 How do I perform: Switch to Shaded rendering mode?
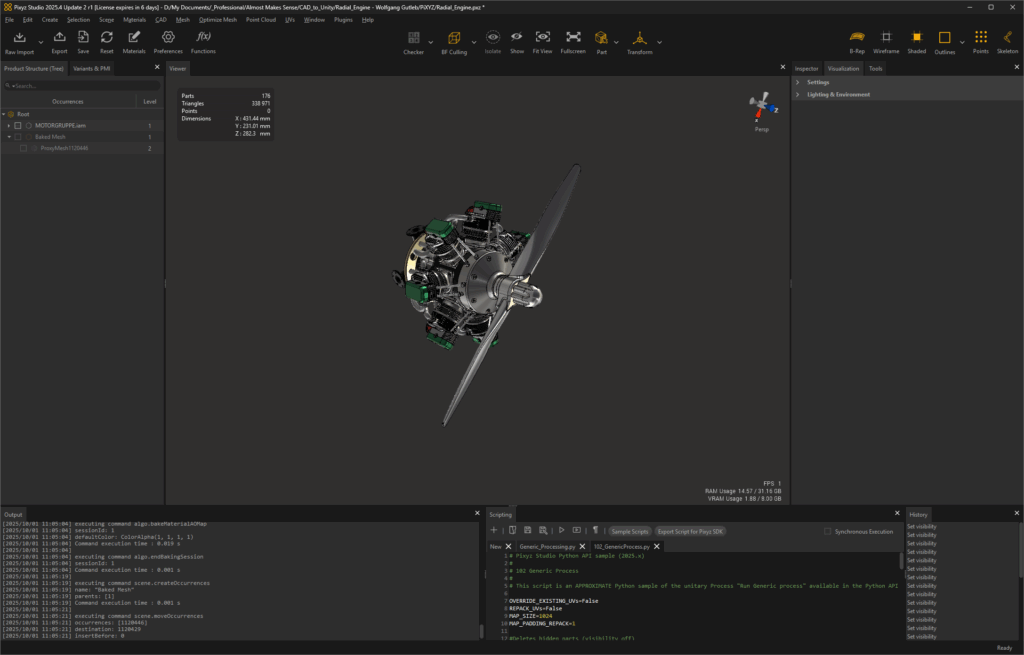916,37
